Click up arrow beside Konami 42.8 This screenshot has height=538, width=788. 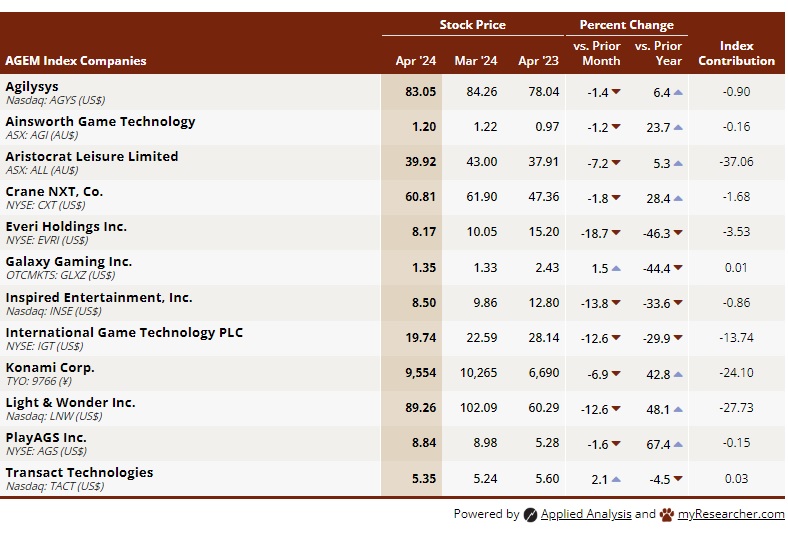pyautogui.click(x=678, y=374)
